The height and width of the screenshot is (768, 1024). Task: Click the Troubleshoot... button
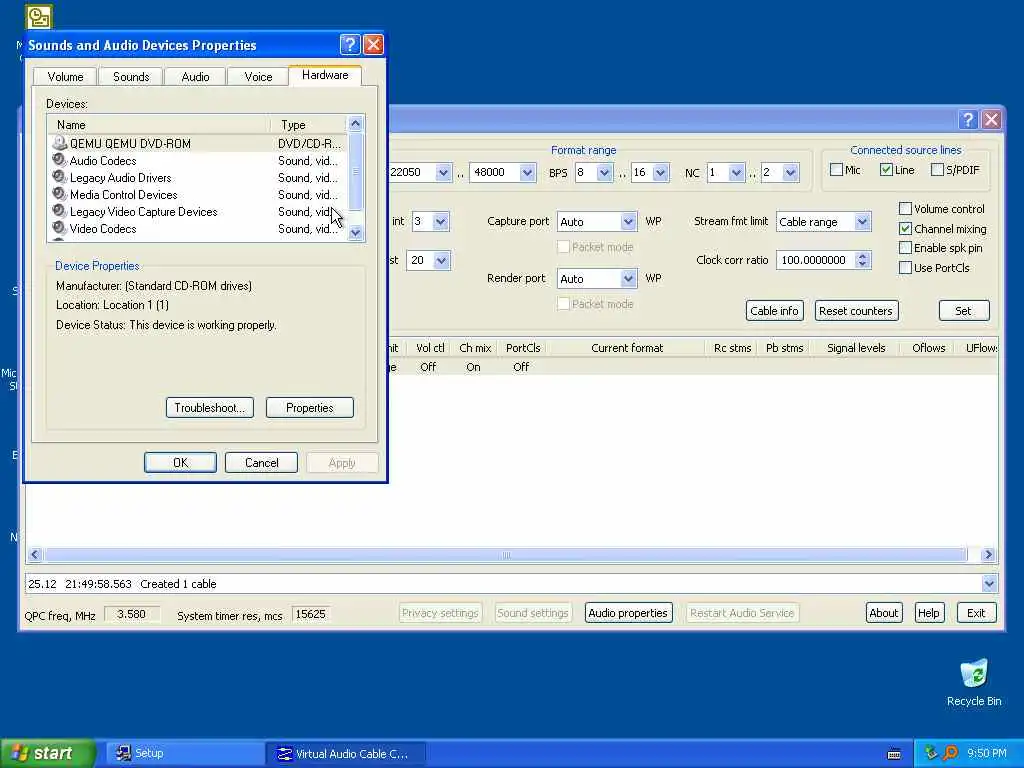click(210, 408)
